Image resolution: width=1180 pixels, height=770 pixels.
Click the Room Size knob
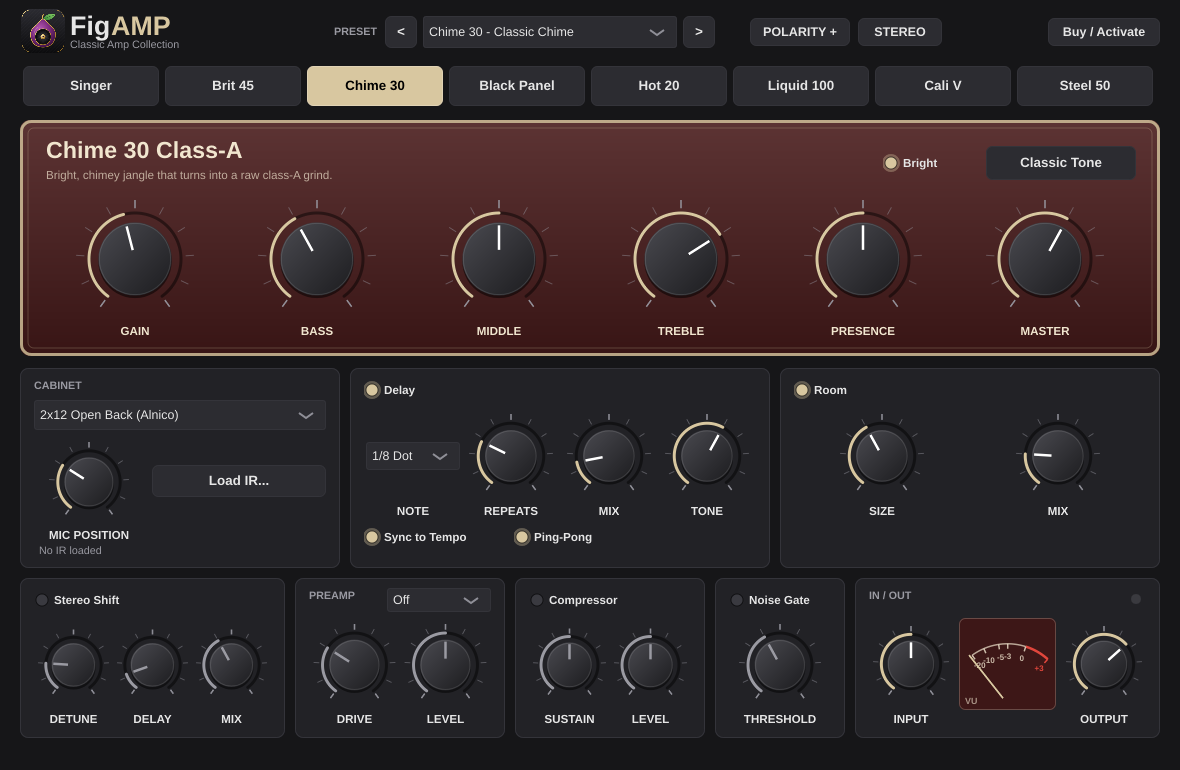click(x=882, y=455)
